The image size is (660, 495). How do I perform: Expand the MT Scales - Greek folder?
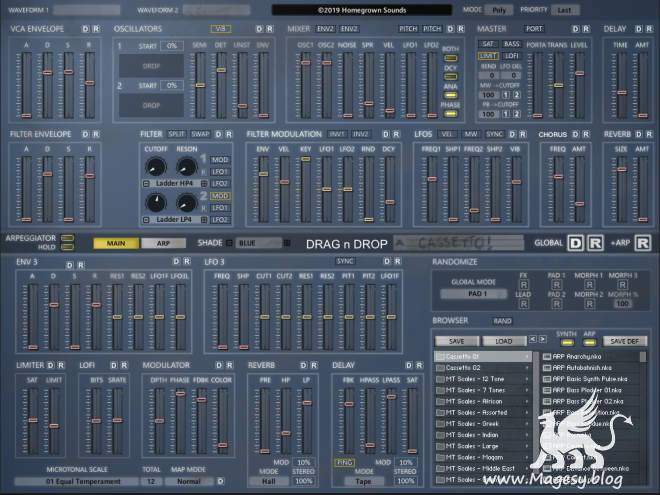coord(483,423)
